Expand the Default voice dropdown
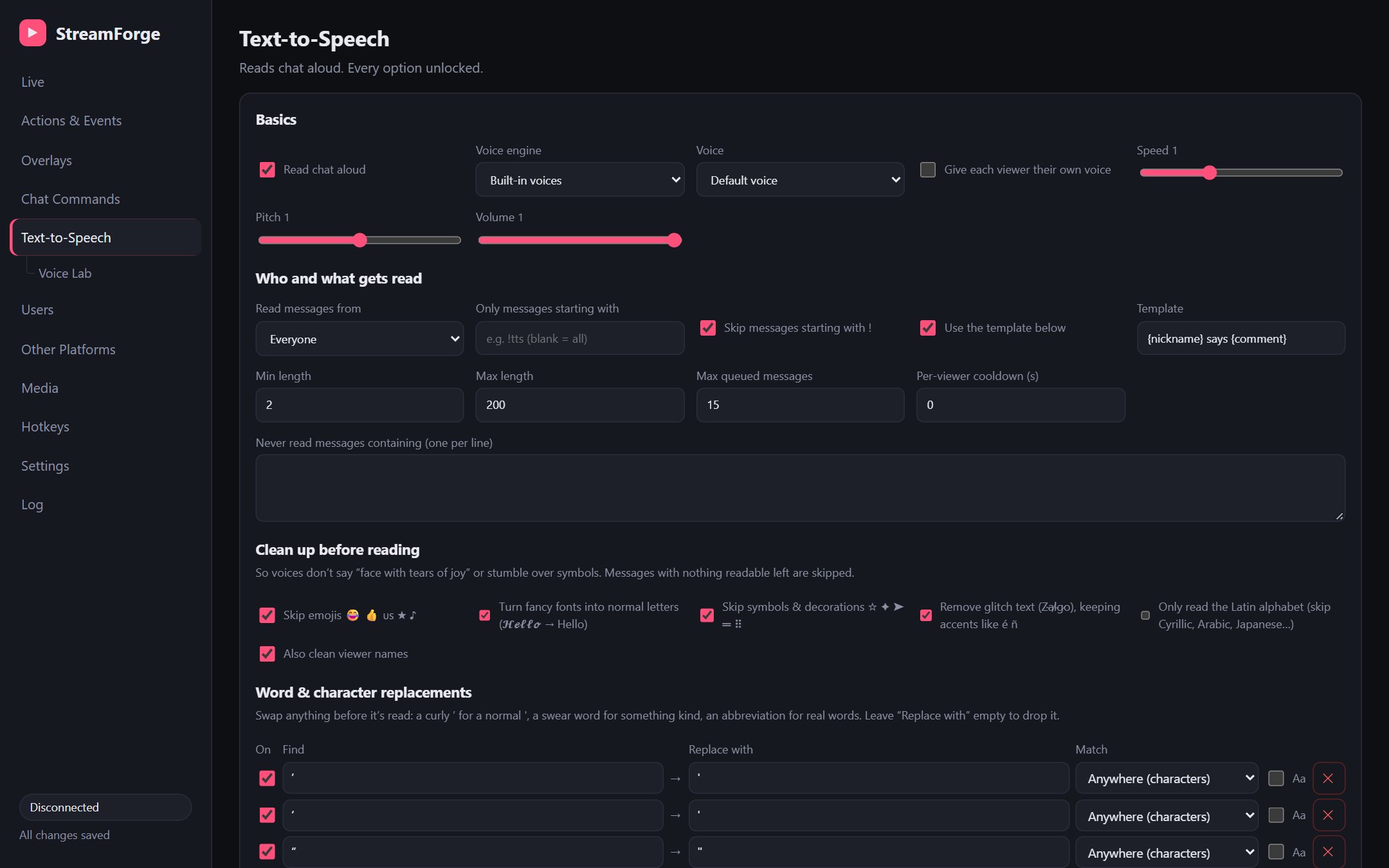Screen dimensions: 1389x868 pyautogui.click(x=800, y=180)
